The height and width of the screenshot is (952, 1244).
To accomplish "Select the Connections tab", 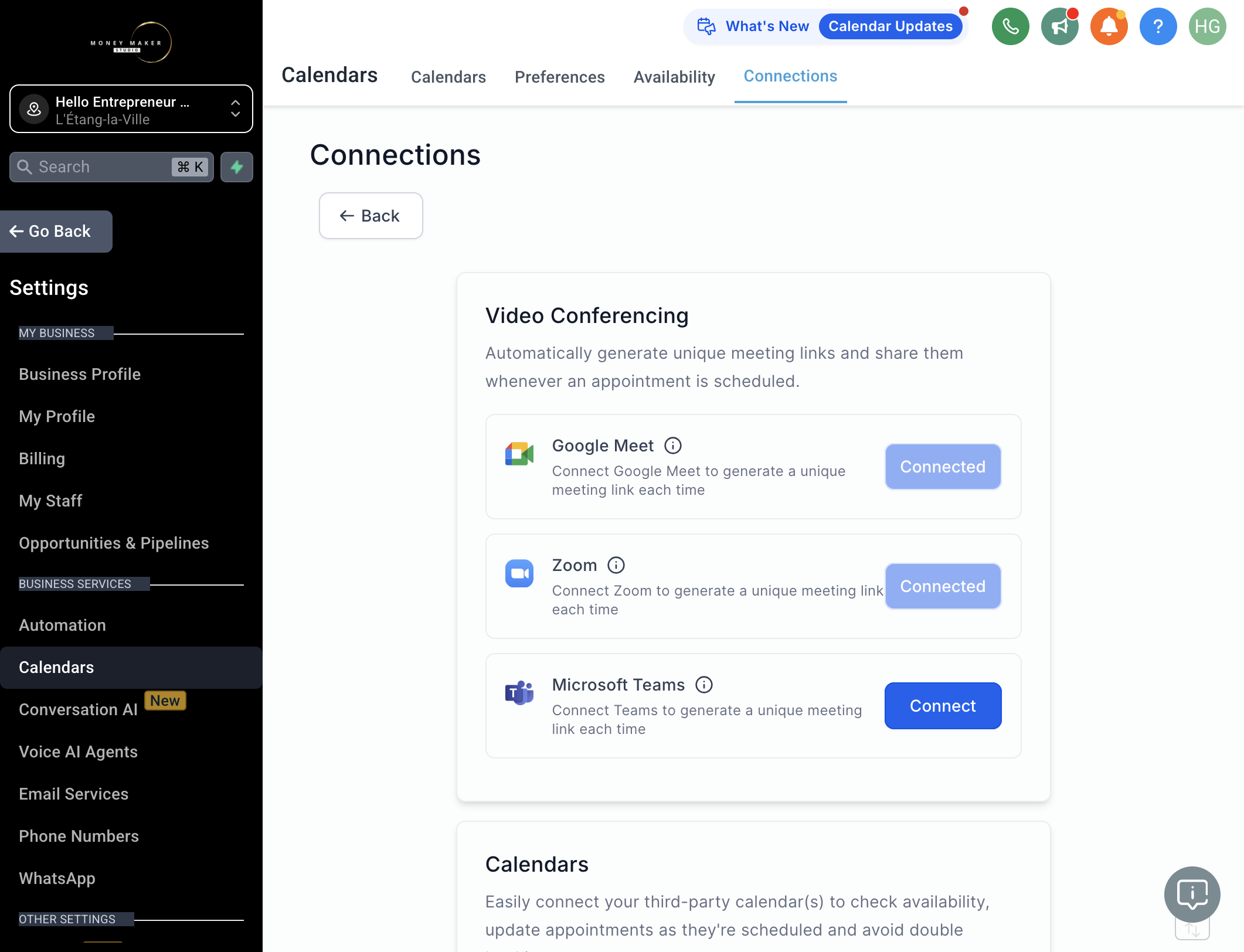I will [790, 76].
